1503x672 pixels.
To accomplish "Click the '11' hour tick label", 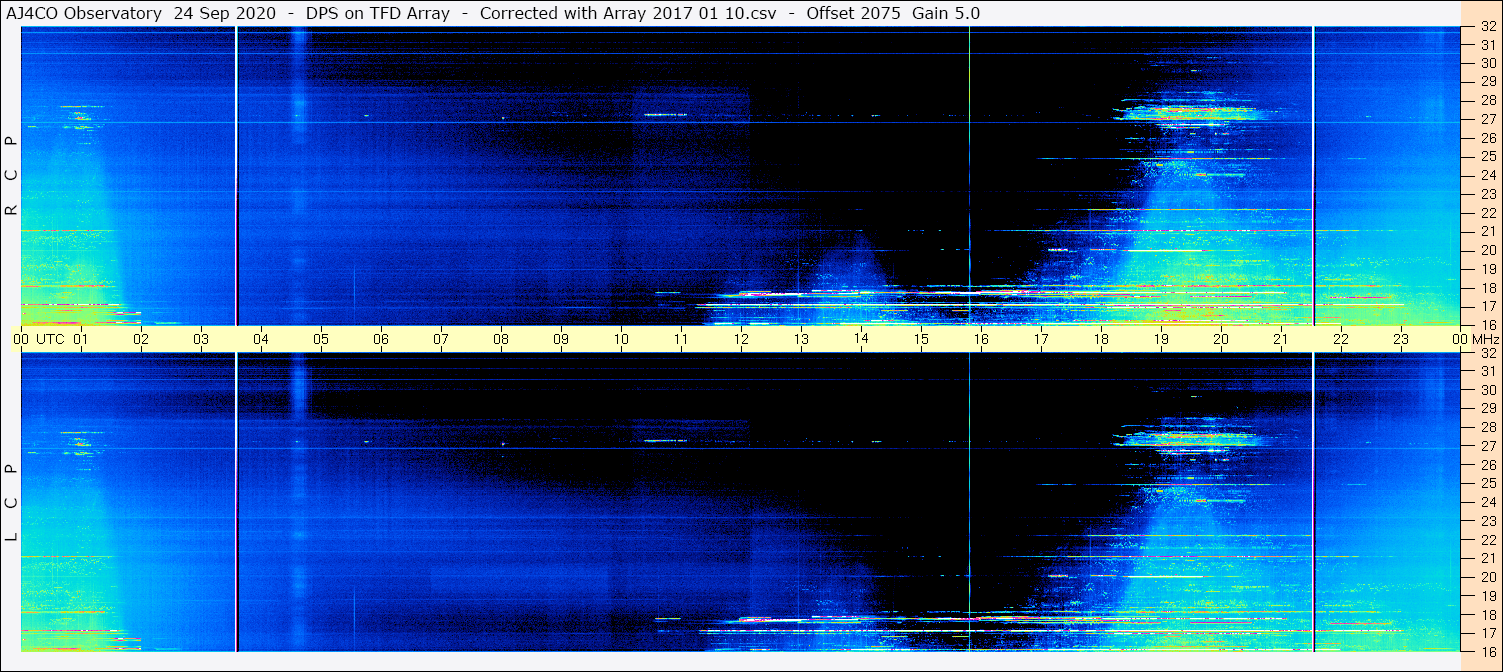I will coord(681,339).
